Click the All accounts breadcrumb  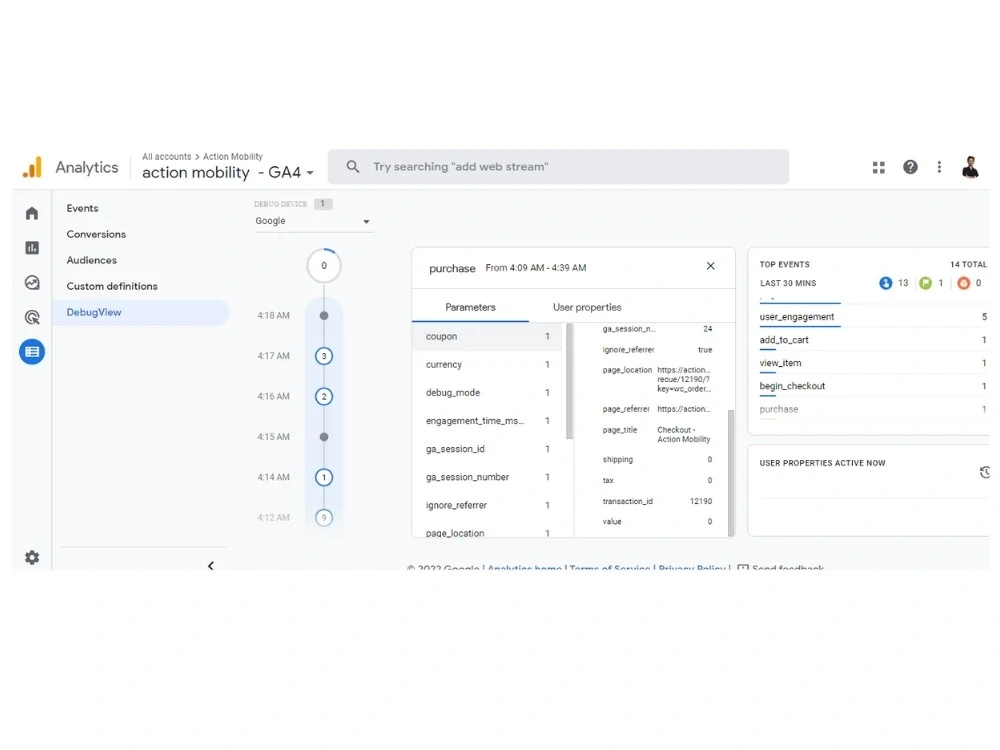[x=166, y=156]
